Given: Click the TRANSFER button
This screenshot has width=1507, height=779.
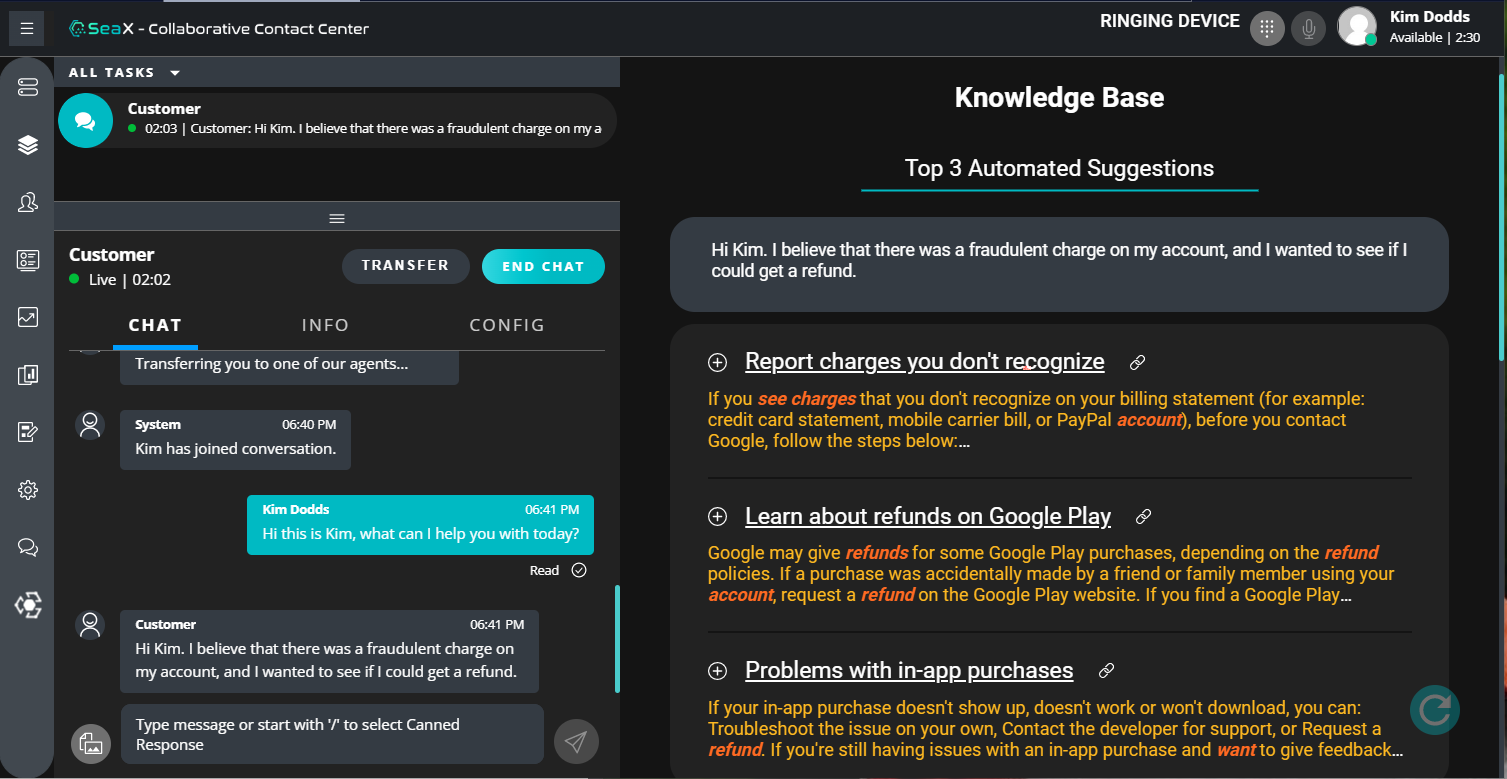Looking at the screenshot, I should coord(405,266).
